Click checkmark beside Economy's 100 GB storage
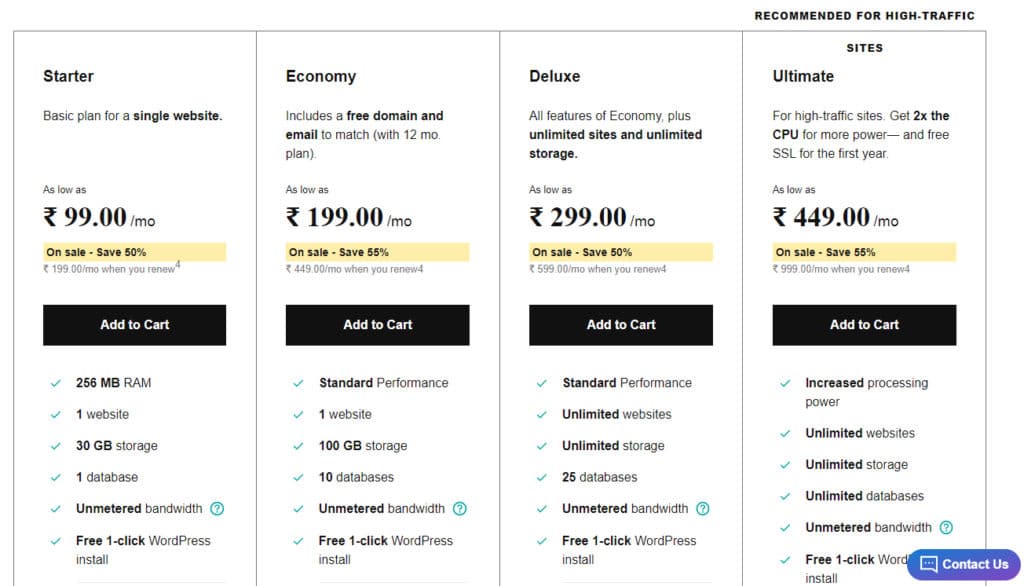 click(298, 446)
